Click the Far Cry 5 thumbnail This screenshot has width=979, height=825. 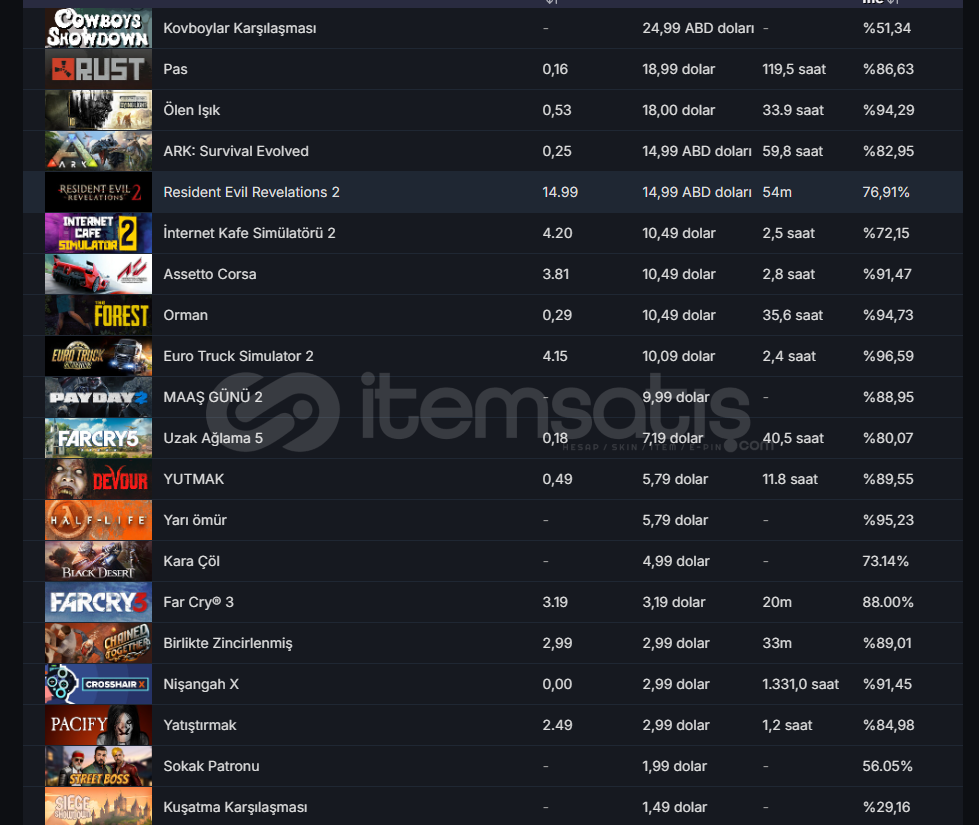click(x=98, y=438)
